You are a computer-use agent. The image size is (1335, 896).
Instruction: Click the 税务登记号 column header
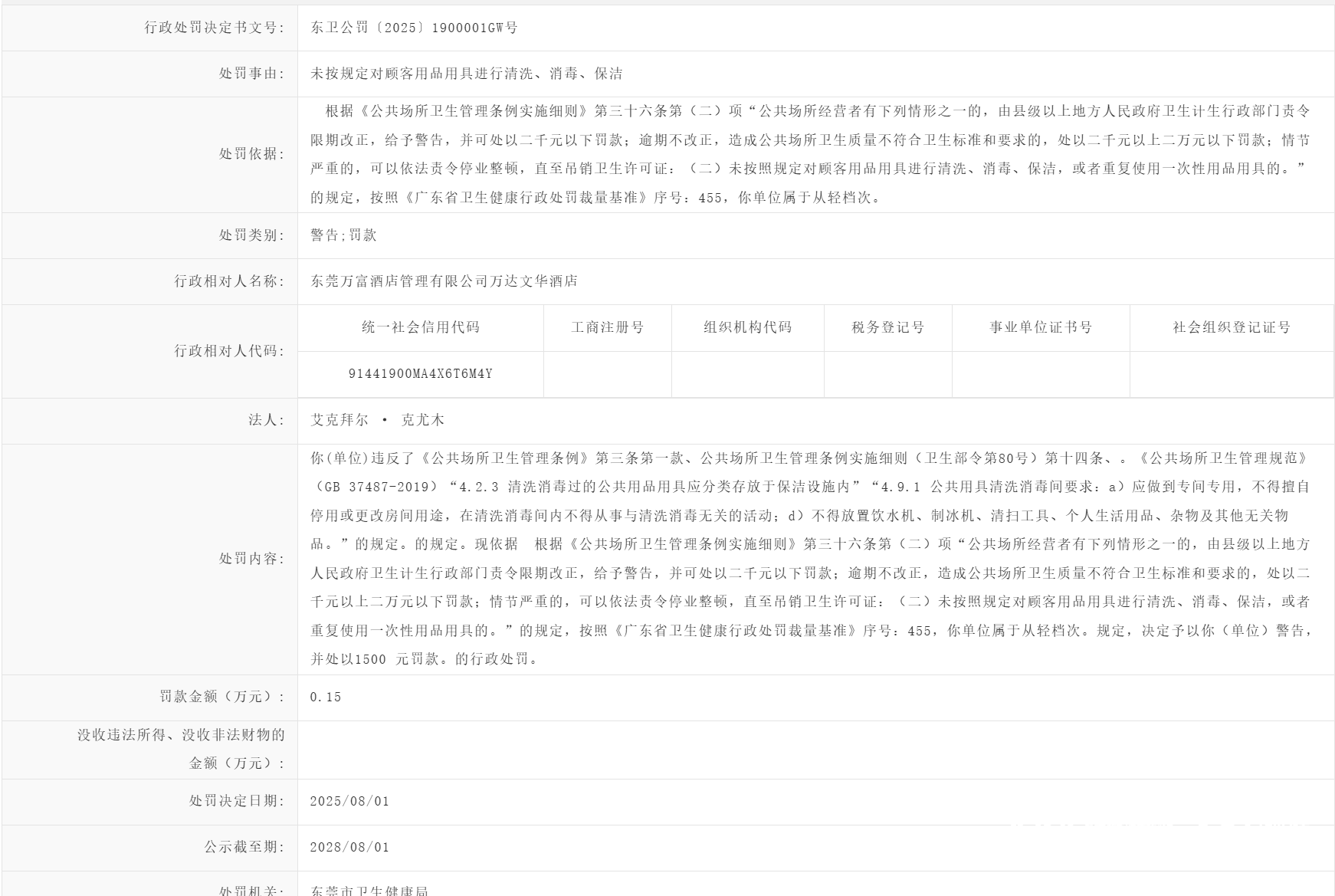888,327
